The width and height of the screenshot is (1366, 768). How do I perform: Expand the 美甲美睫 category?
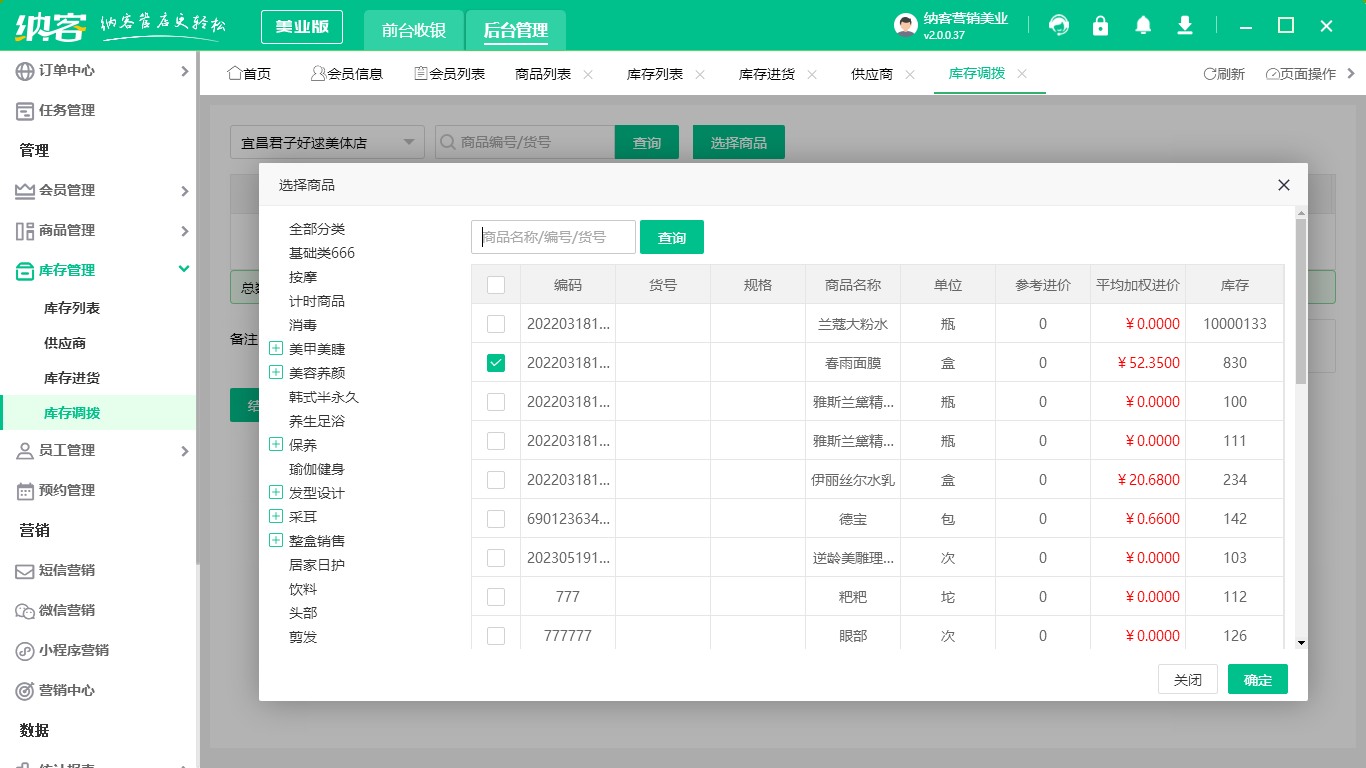[275, 348]
